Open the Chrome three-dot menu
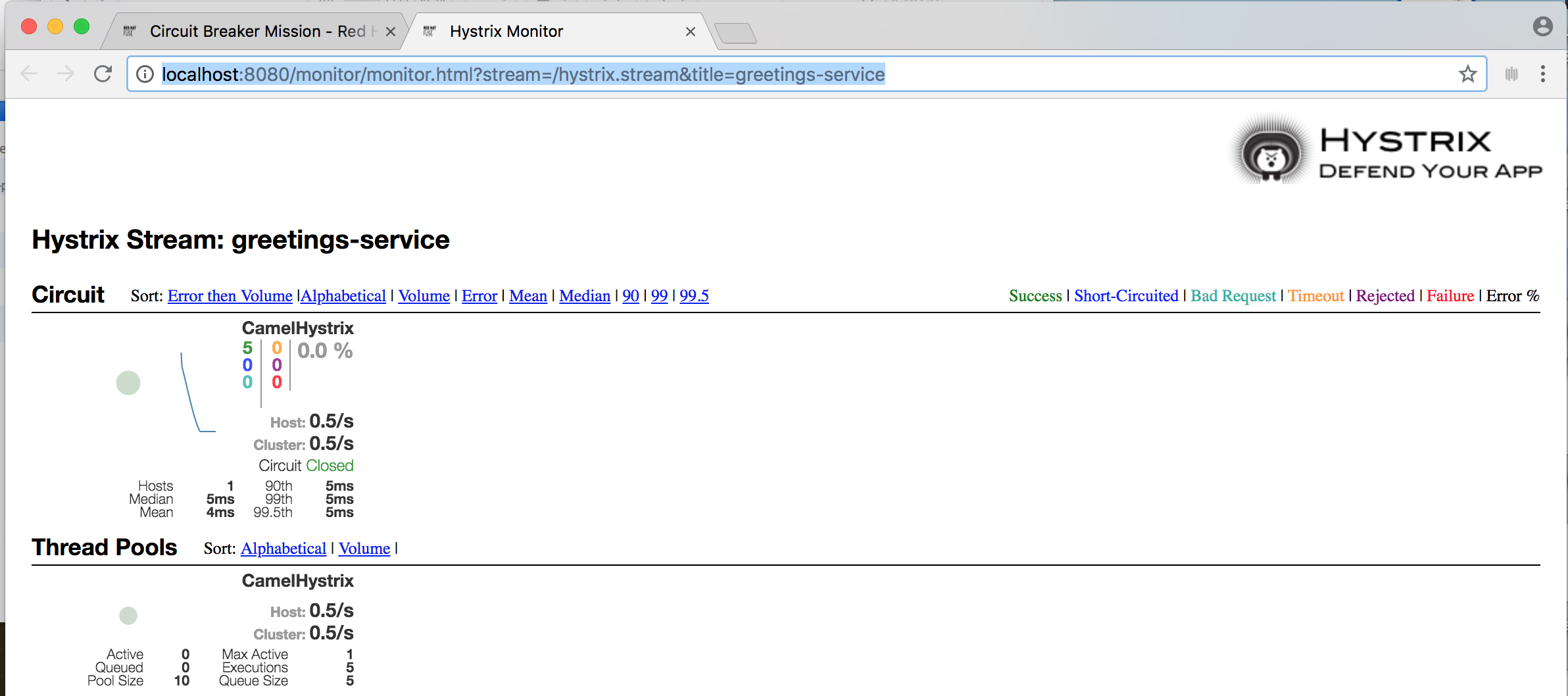This screenshot has height=696, width=1568. coord(1542,74)
